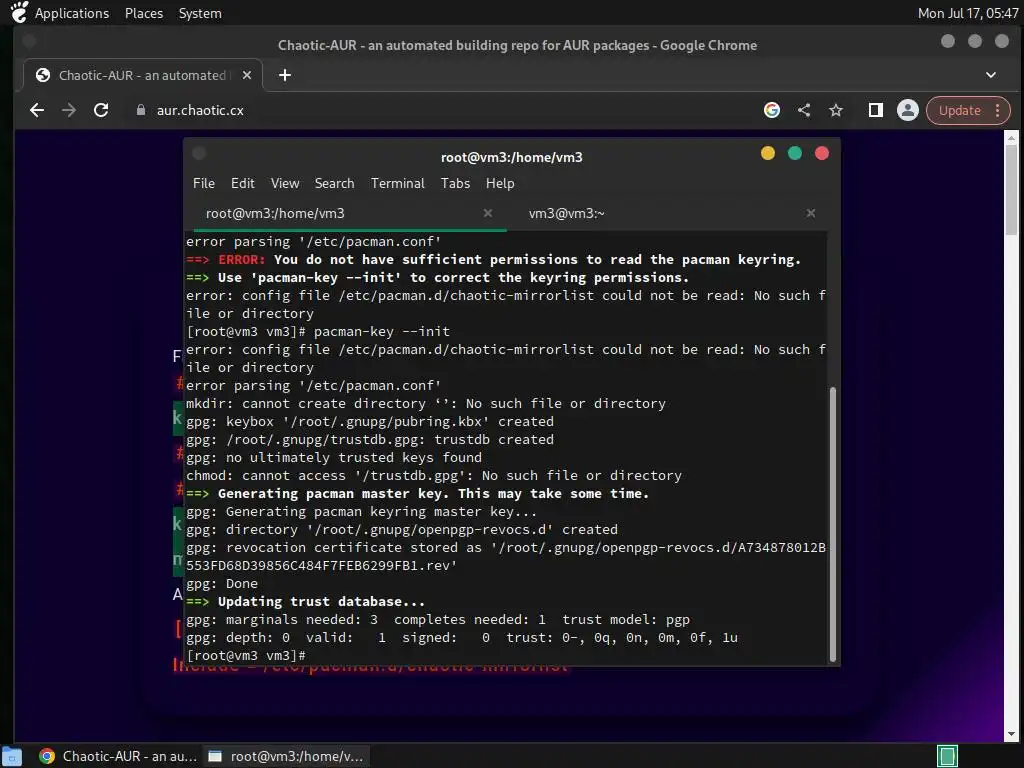Close the Chaotic-AUR browser tab

point(247,75)
